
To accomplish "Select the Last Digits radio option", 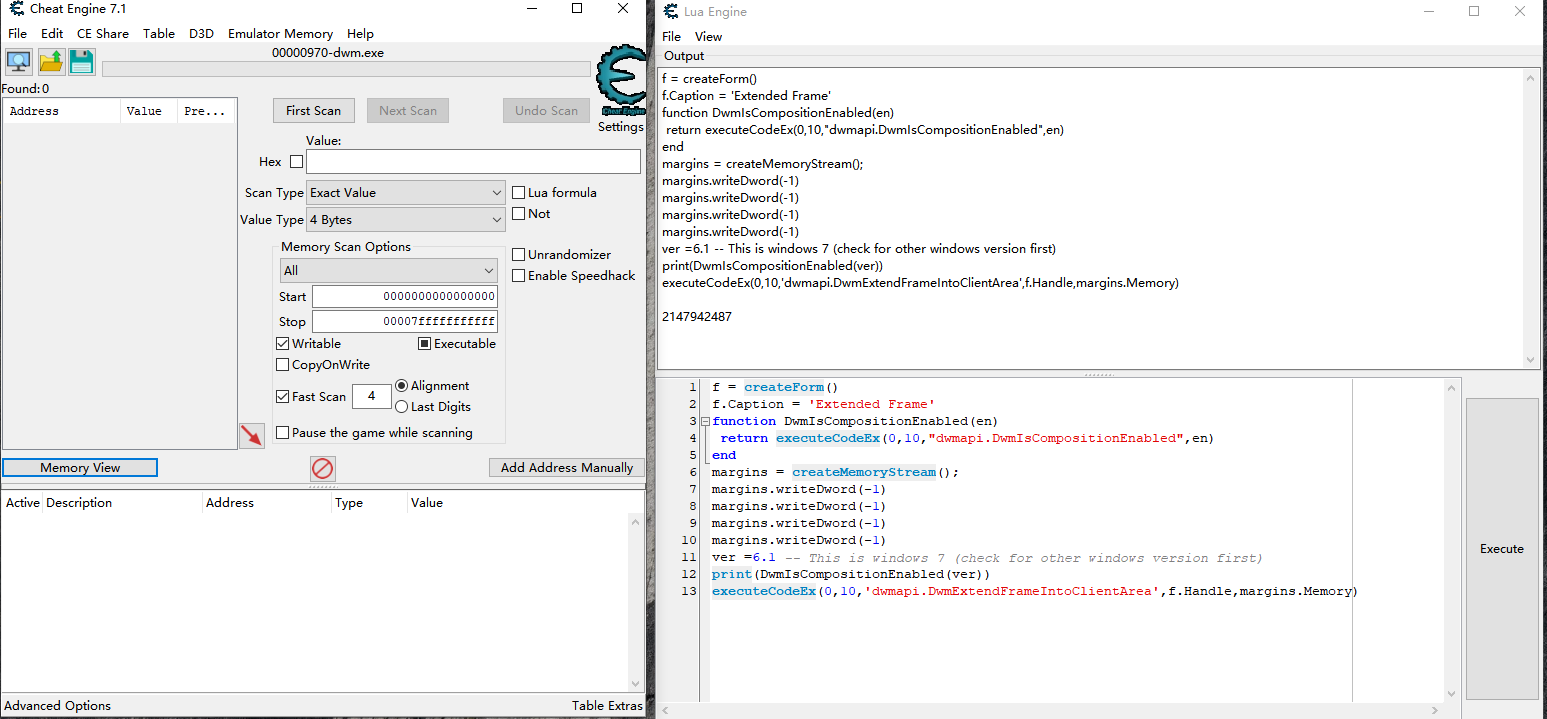I will [x=402, y=406].
